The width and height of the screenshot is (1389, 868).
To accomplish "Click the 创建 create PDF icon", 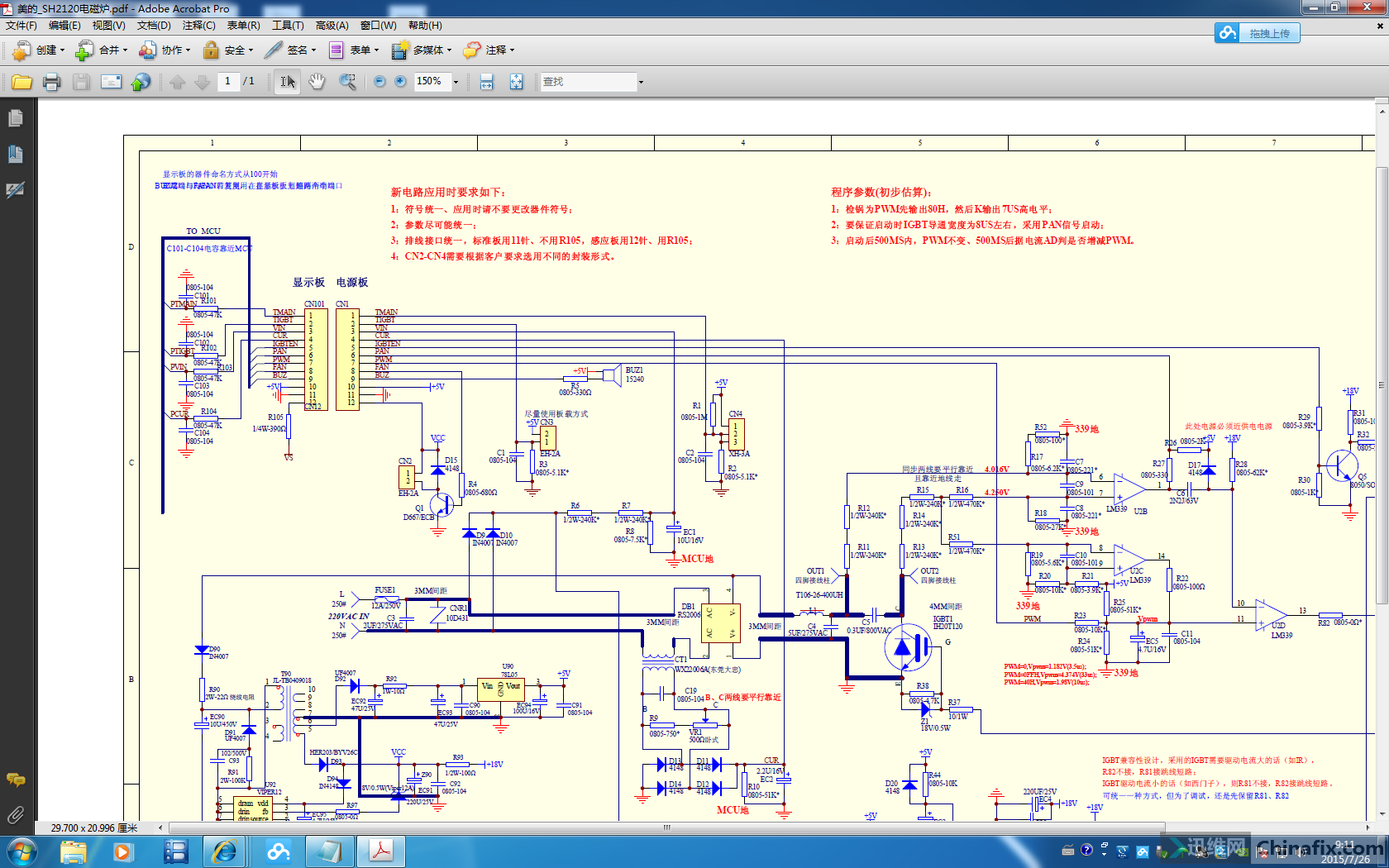I will point(21,50).
